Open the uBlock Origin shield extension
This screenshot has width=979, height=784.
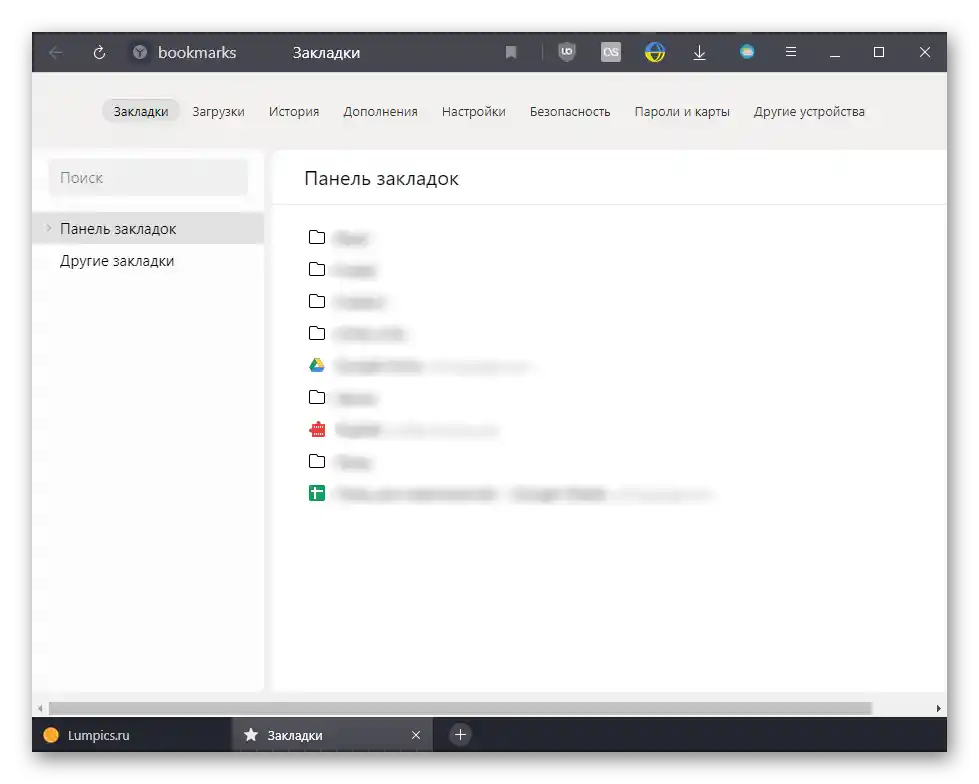click(x=566, y=52)
